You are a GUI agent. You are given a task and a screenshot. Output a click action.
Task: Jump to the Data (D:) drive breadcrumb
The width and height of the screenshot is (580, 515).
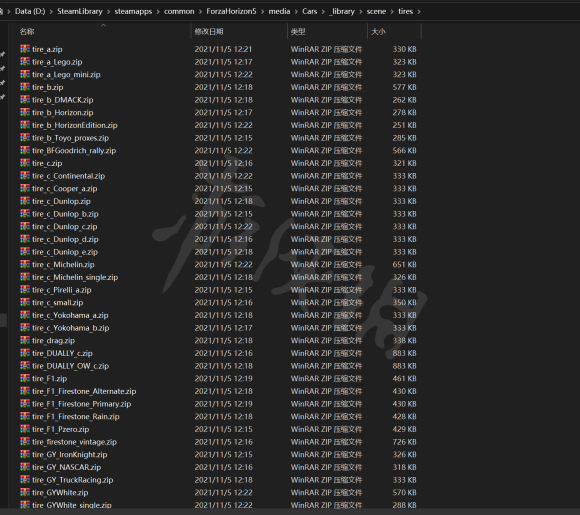[30, 11]
